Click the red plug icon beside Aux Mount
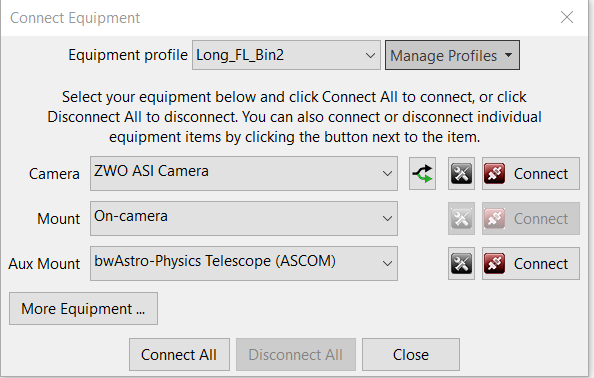 point(494,264)
